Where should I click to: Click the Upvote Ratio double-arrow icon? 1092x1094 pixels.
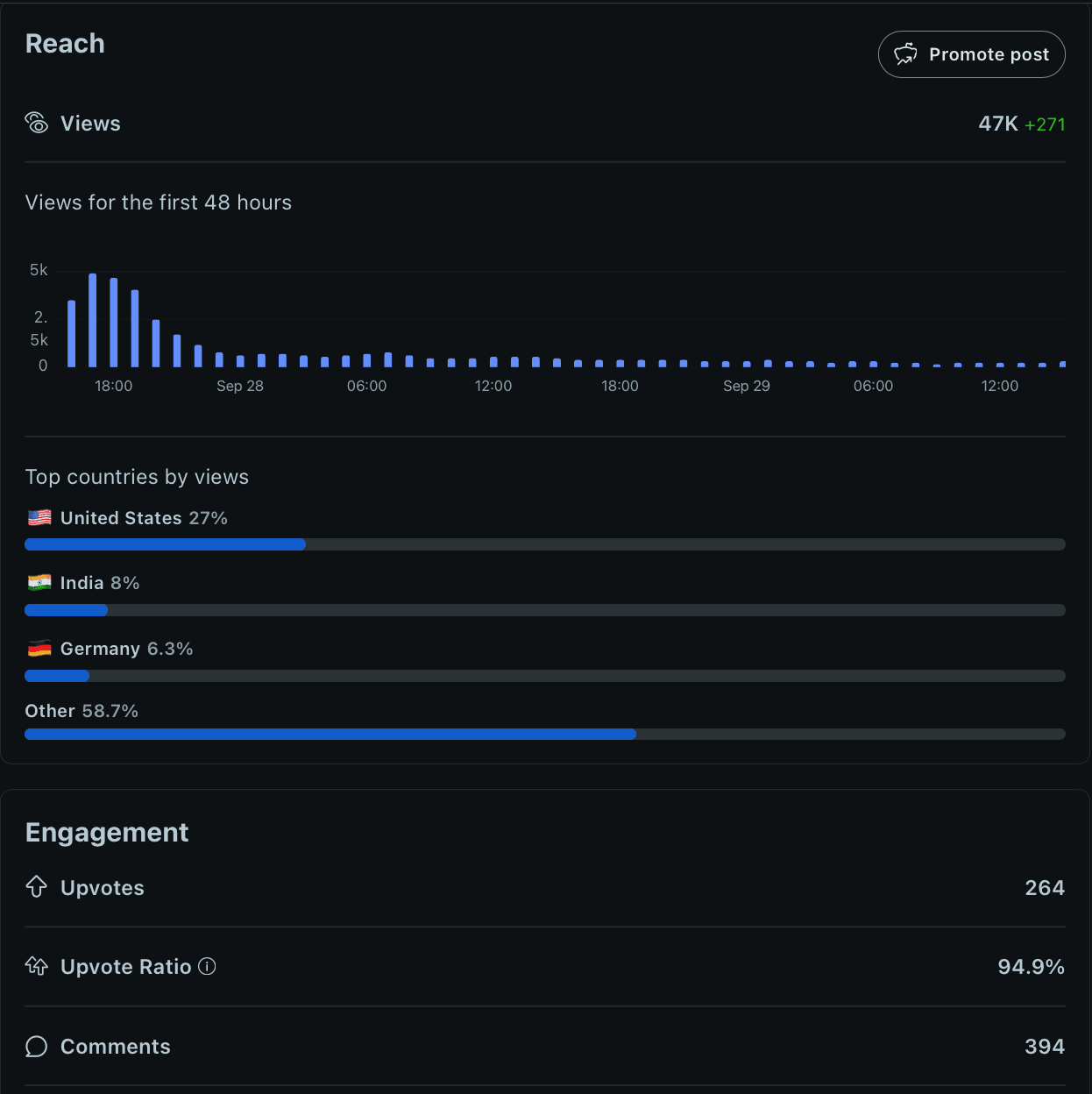point(37,966)
